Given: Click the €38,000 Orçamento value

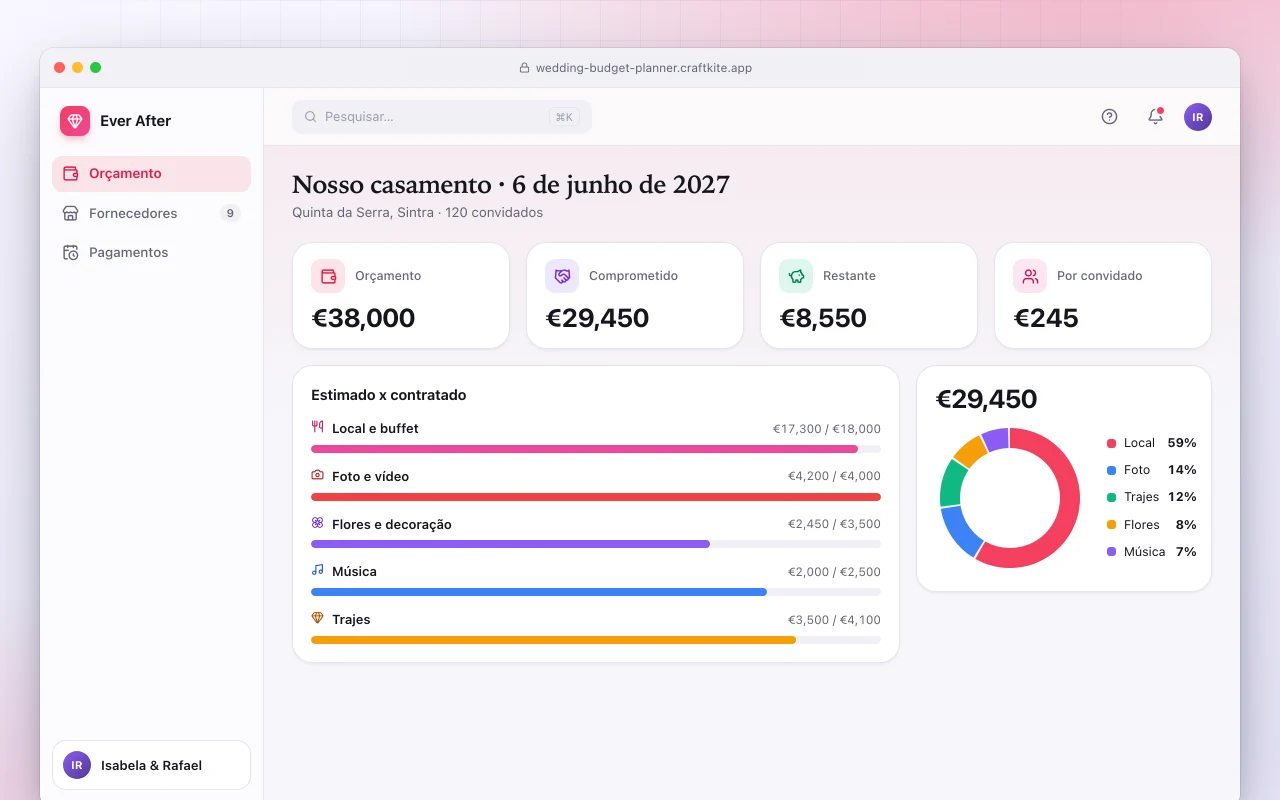Looking at the screenshot, I should pos(363,318).
